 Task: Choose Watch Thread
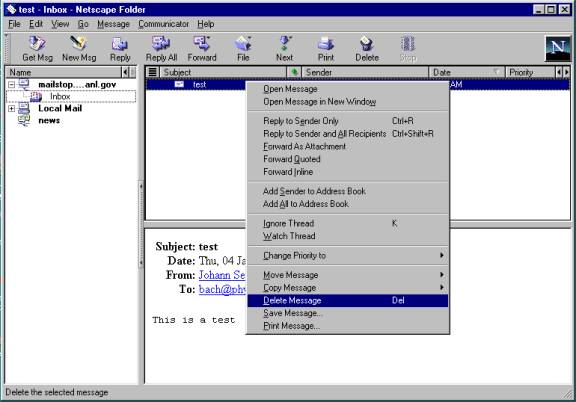click(348, 236)
